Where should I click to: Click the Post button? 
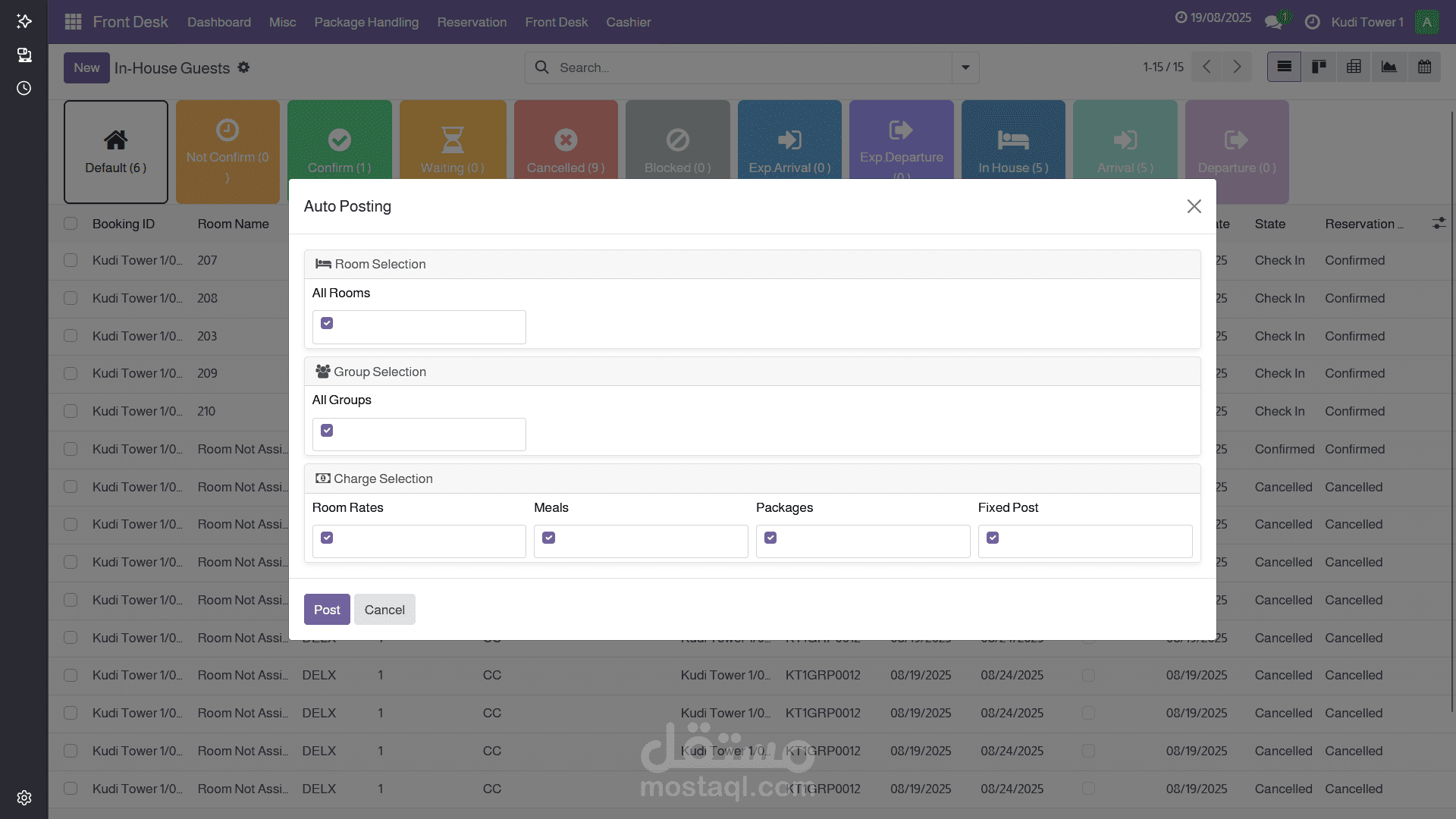coord(327,610)
